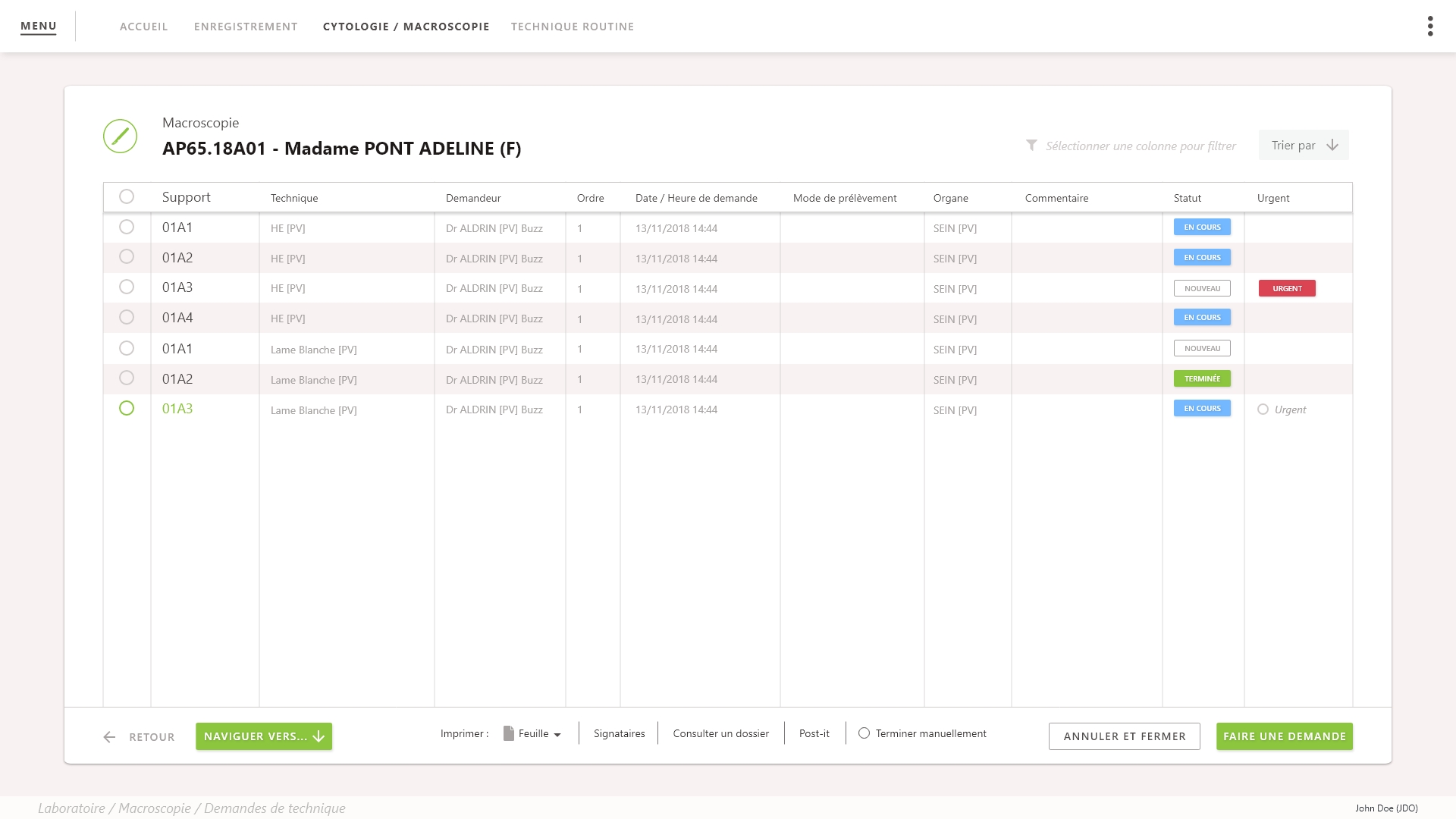
Task: Open the three-dot options menu
Action: pyautogui.click(x=1430, y=27)
